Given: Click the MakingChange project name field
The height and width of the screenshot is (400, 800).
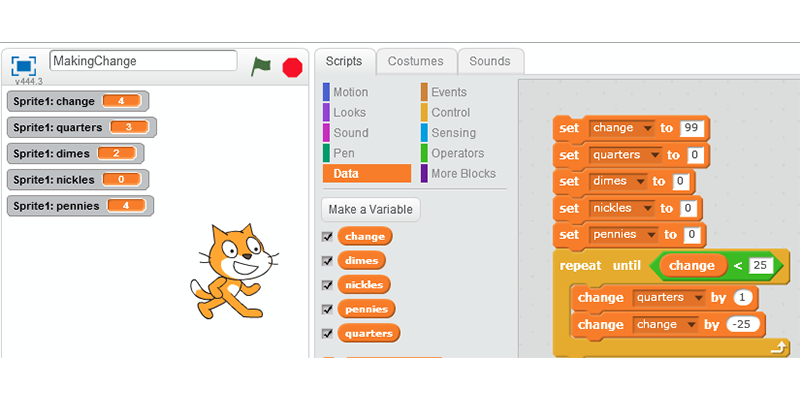Looking at the screenshot, I should [x=143, y=61].
